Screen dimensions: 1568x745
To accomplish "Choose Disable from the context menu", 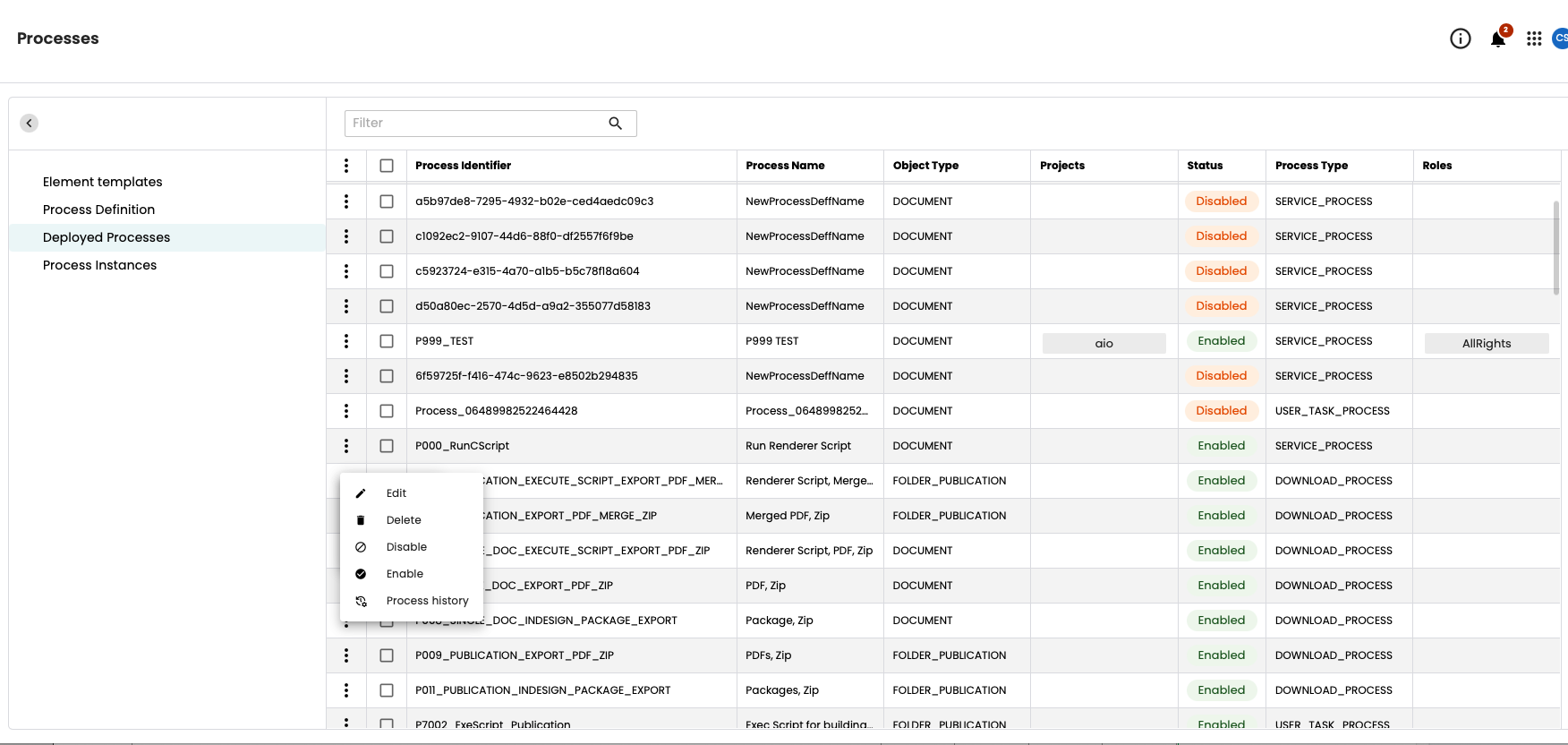I will click(412, 547).
